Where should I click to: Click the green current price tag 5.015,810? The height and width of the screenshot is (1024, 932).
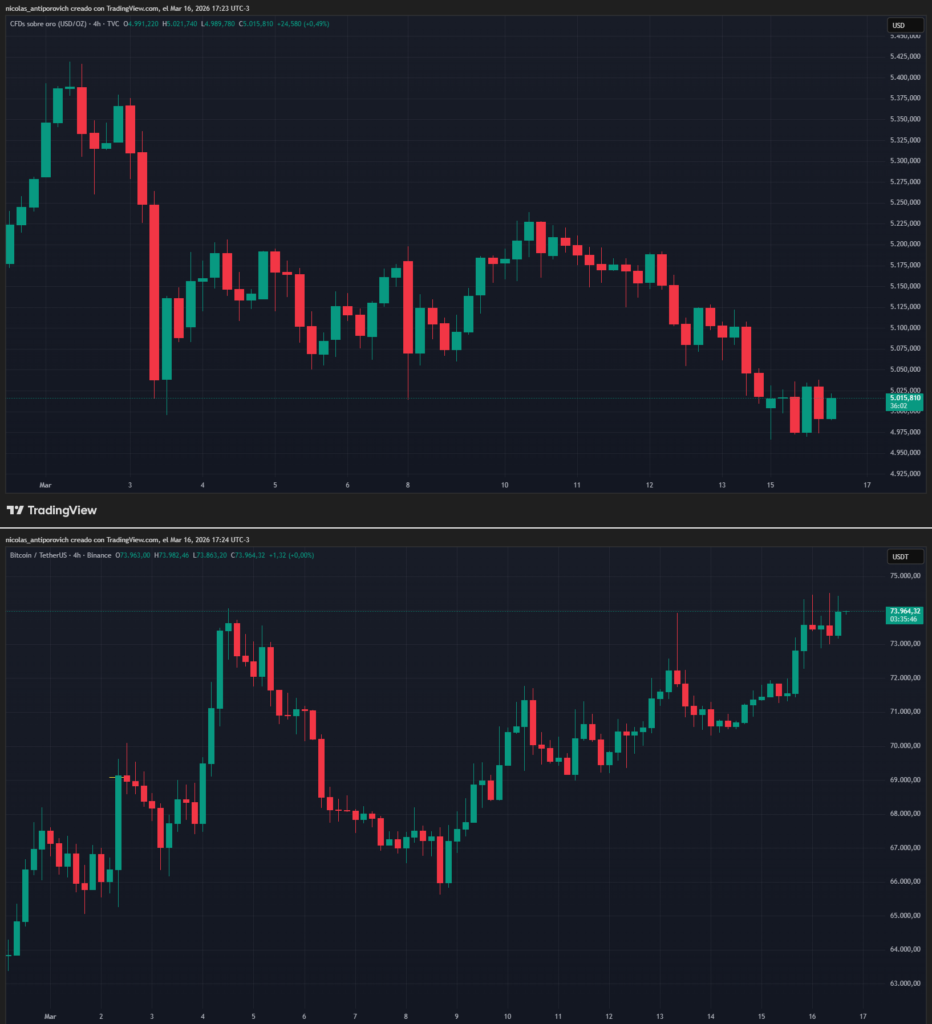903,396
